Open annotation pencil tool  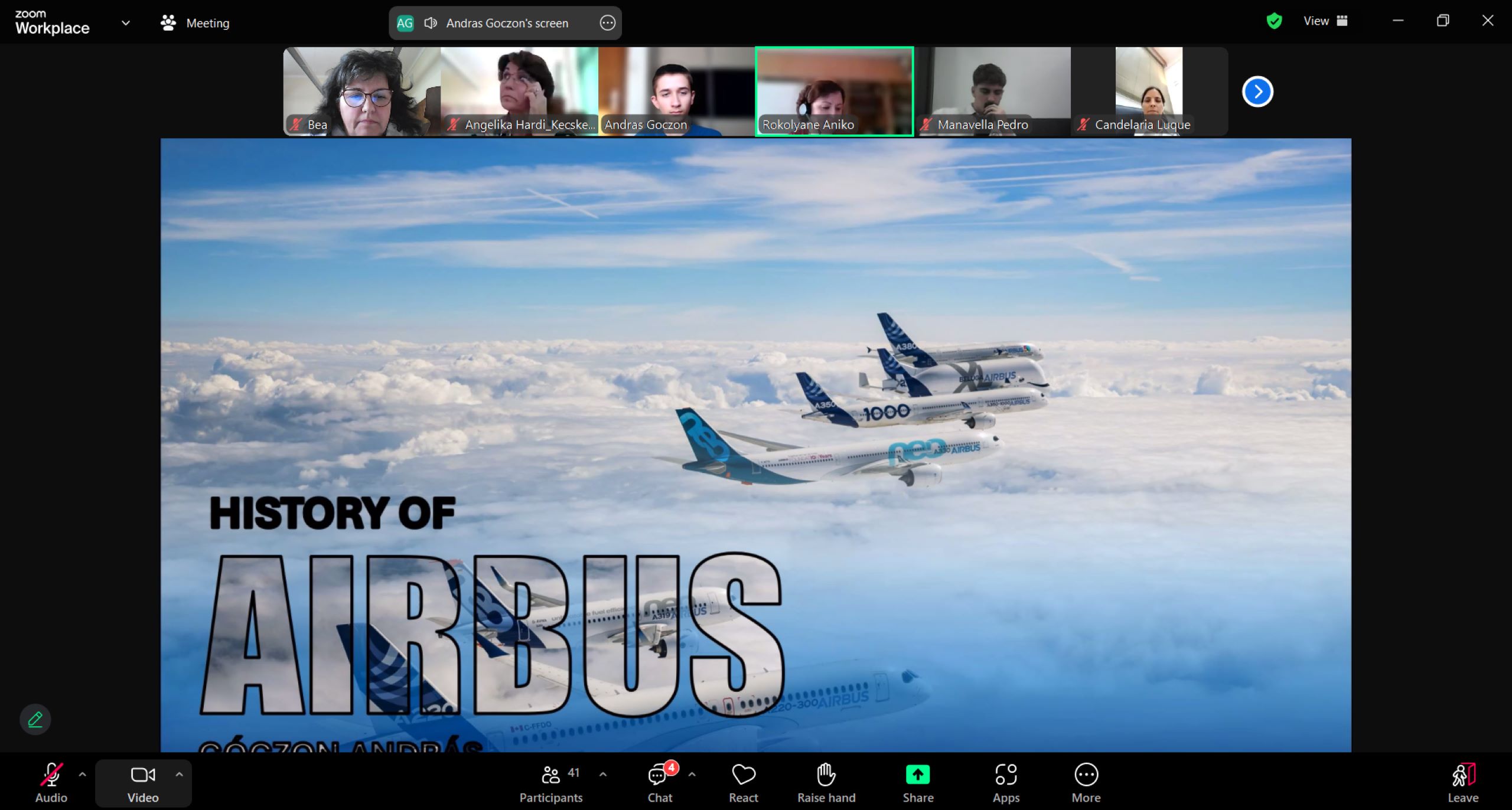[35, 719]
